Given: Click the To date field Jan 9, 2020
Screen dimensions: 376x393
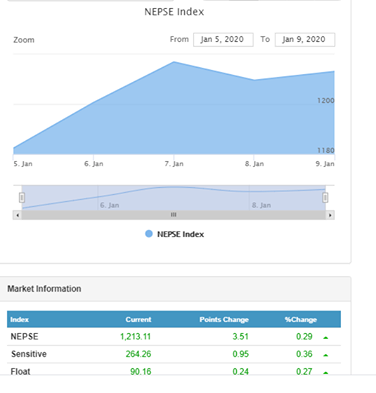Looking at the screenshot, I should point(305,40).
